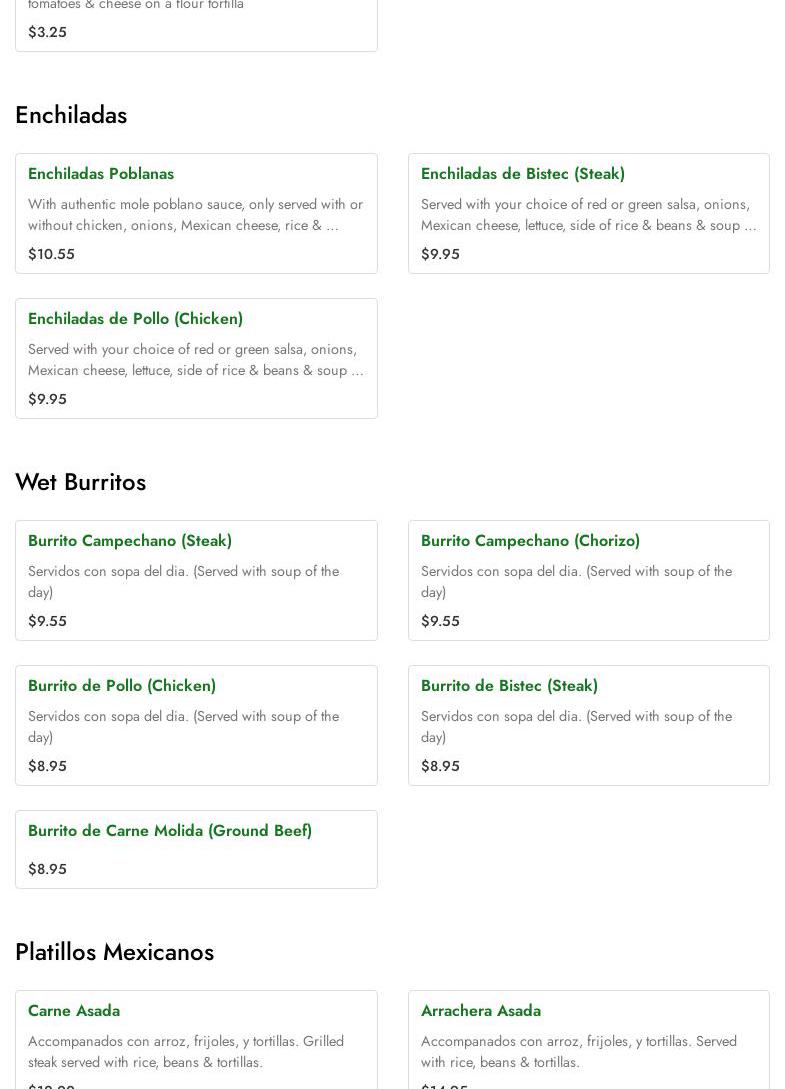Click Burrito de Pollo (Chicken) title
Image resolution: width=785 pixels, height=1089 pixels.
(x=122, y=686)
